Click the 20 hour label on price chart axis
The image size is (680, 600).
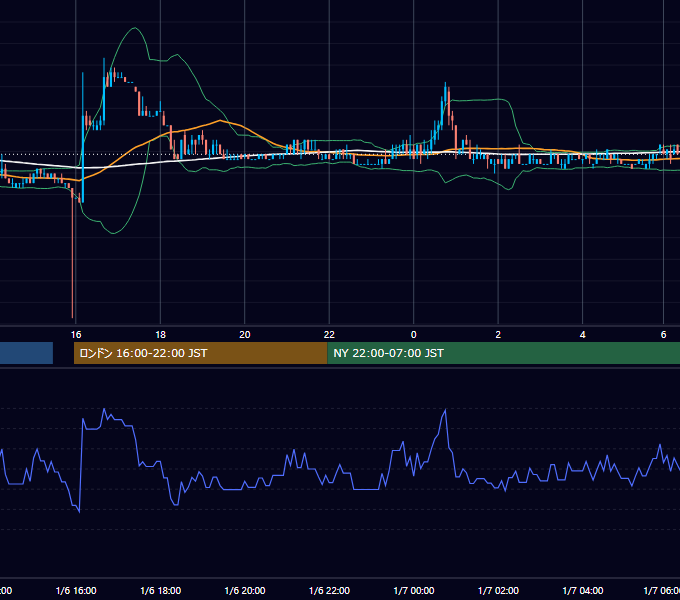point(245,335)
